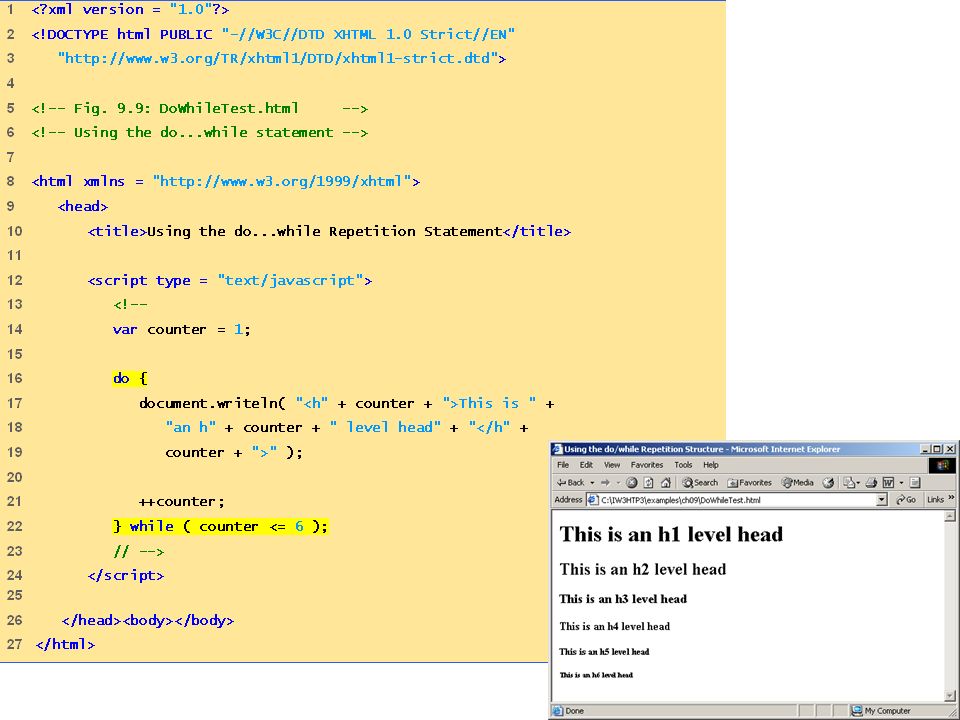960x720 pixels.
Task: Click the Done status page icon
Action: (558, 711)
